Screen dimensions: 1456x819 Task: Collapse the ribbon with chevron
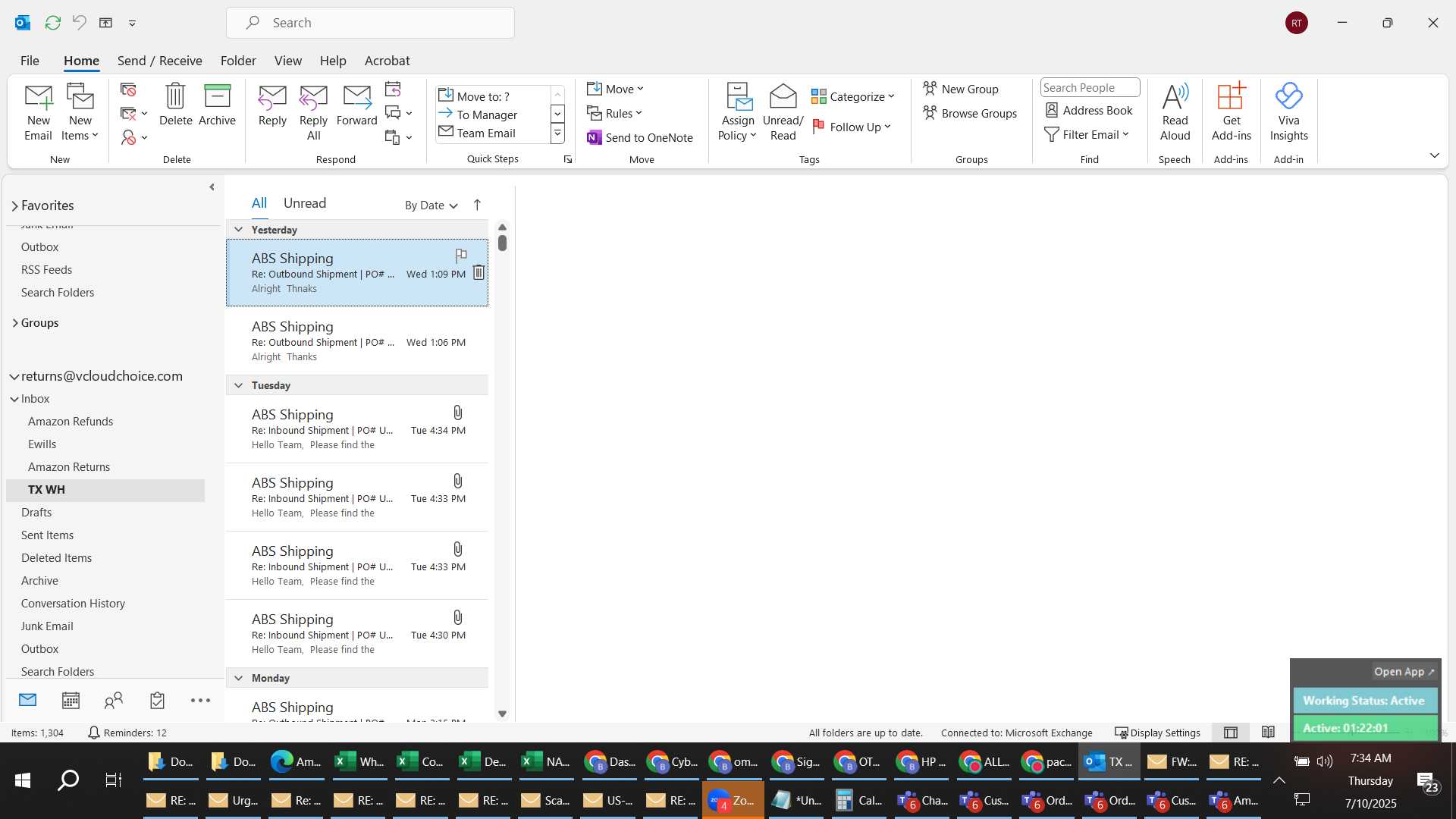click(1434, 155)
